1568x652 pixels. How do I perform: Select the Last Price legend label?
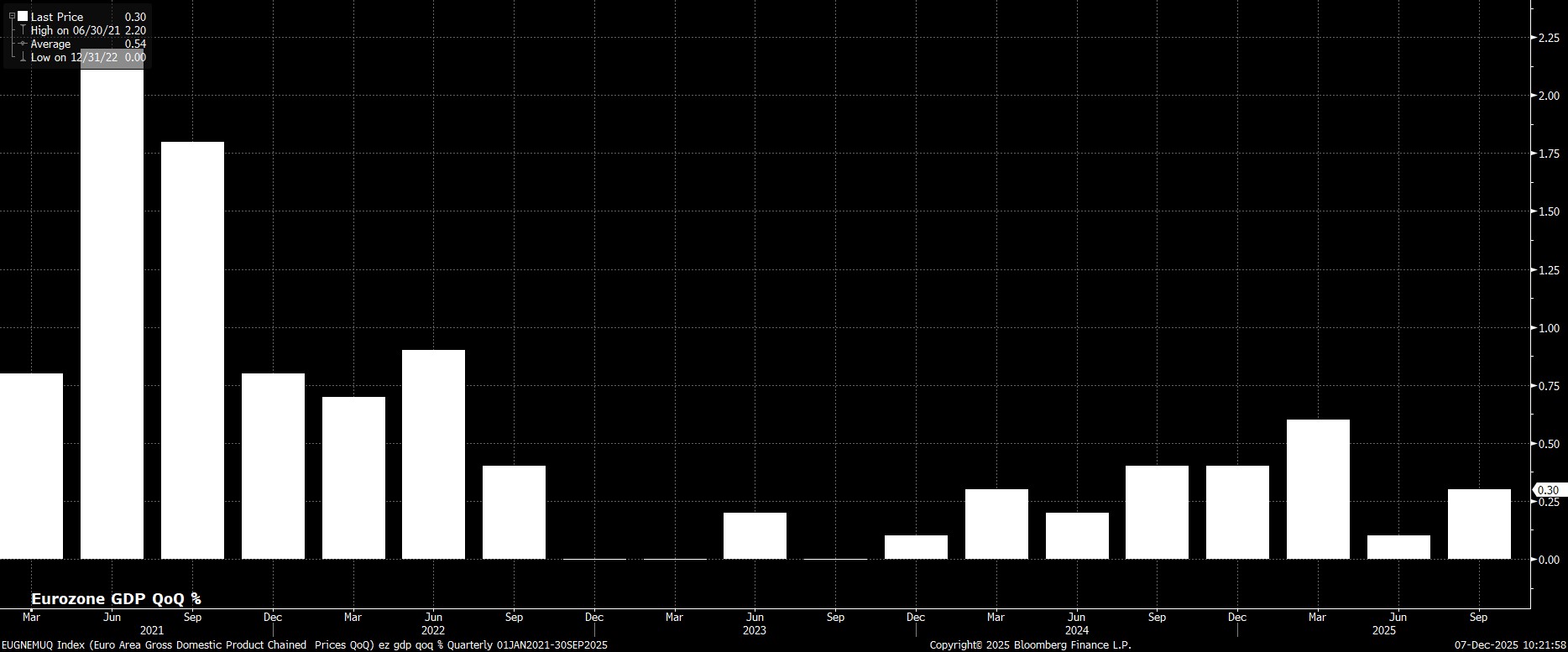tap(57, 17)
